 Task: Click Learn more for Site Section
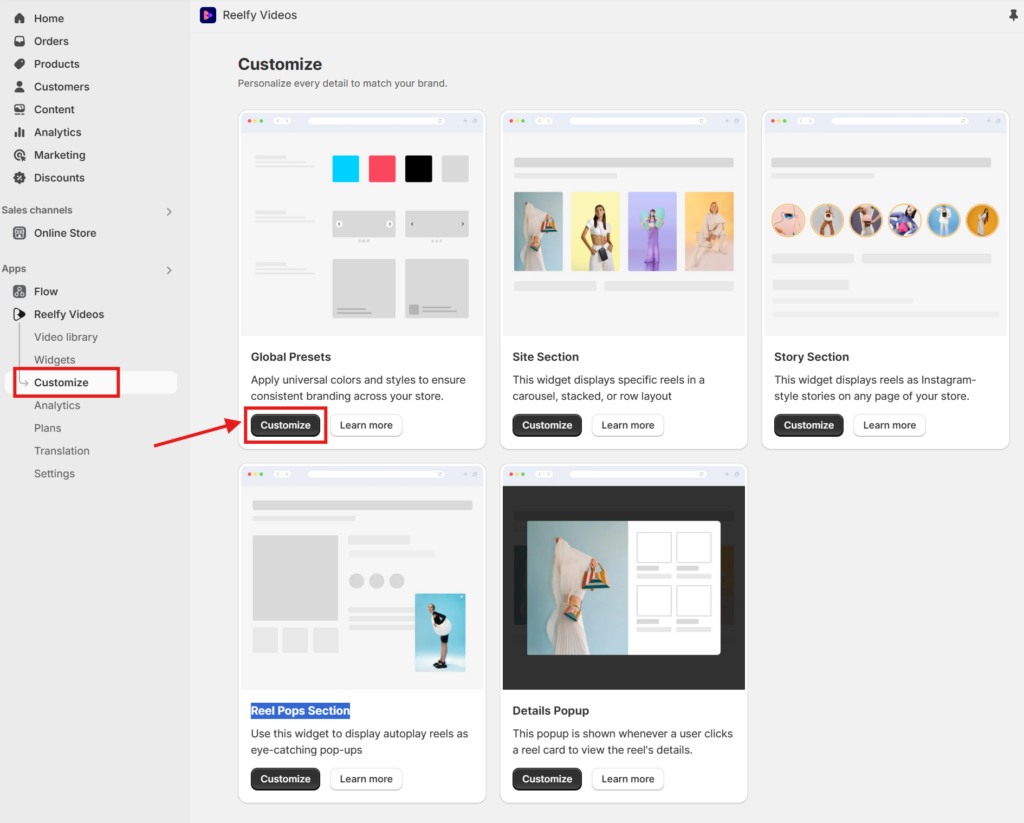[x=628, y=425]
